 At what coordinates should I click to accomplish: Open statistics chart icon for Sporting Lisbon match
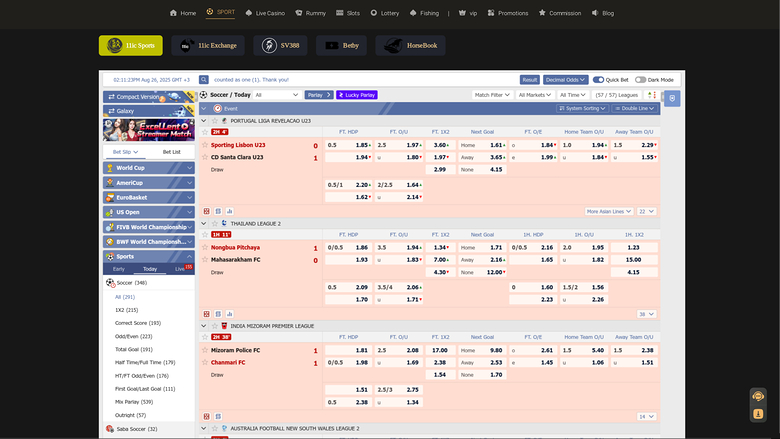tap(229, 211)
